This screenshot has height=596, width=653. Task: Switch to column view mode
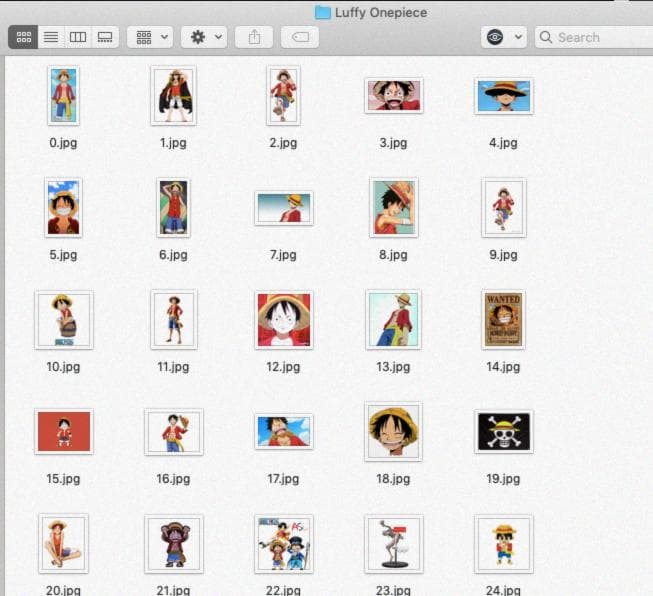coord(78,37)
